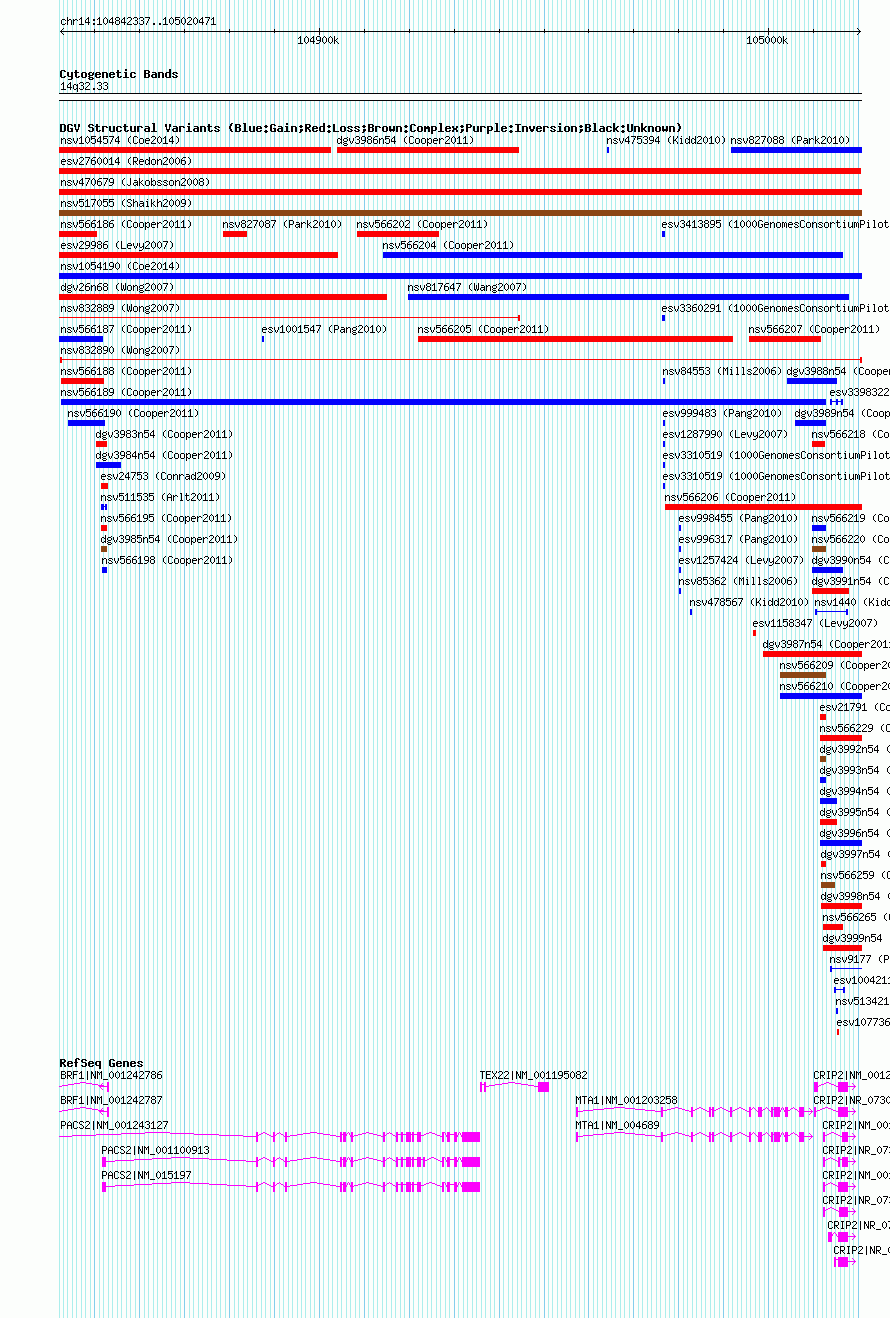Click the 14q32.33 cytogenetic band label
Screen dimensions: 890x1318
tap(84, 87)
